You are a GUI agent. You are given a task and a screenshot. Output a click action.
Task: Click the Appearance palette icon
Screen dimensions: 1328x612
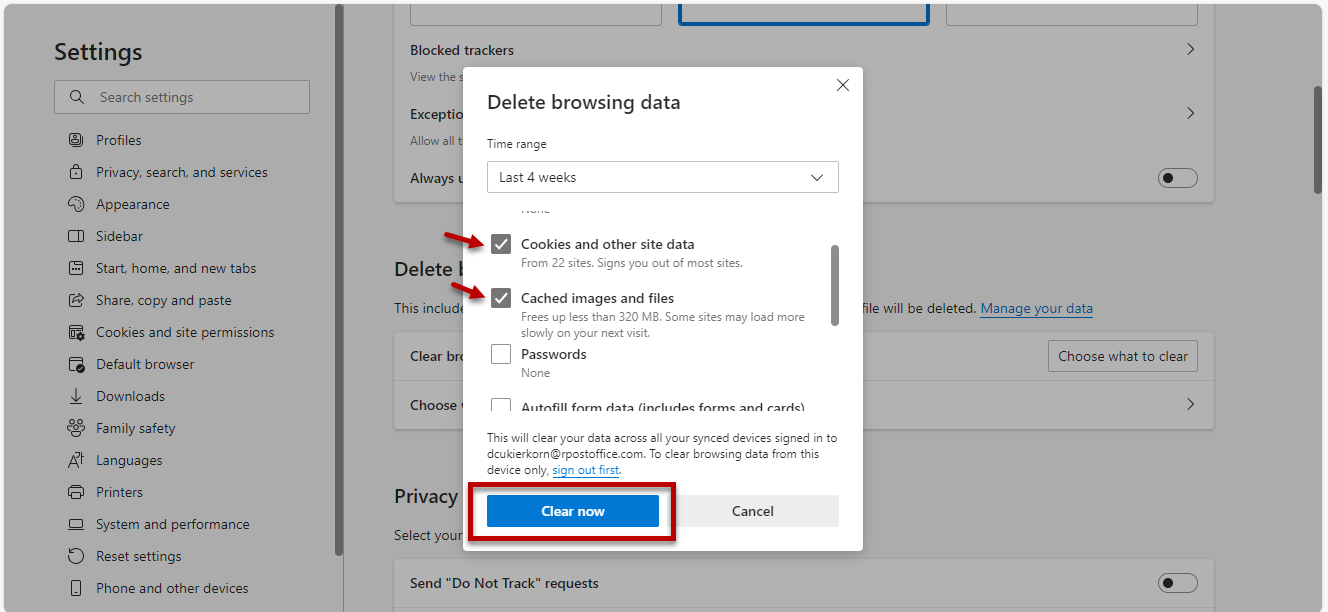point(76,204)
